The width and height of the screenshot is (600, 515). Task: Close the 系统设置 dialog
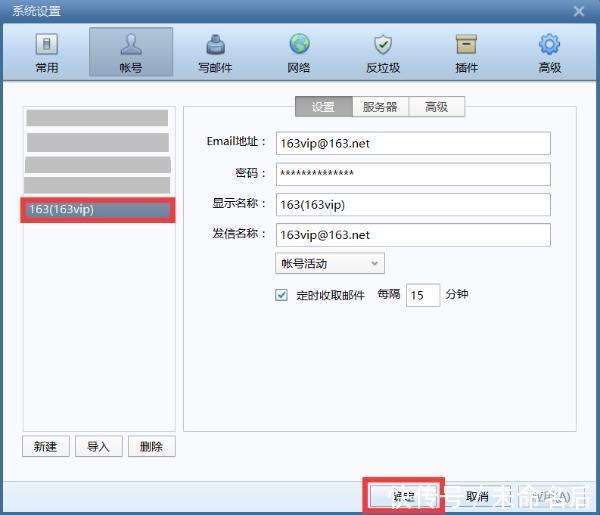[x=579, y=11]
